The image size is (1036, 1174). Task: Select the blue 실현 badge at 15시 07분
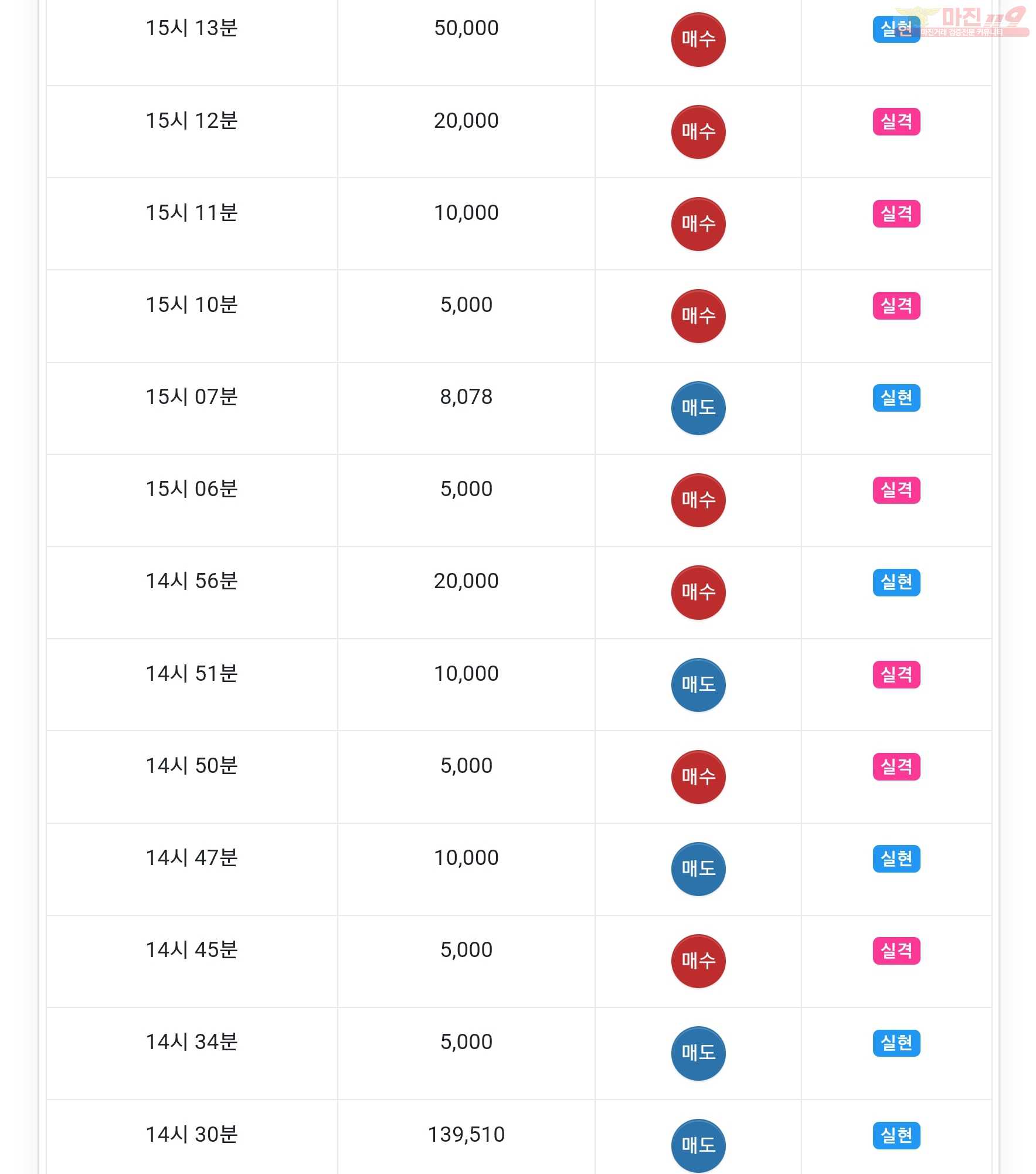pyautogui.click(x=896, y=398)
